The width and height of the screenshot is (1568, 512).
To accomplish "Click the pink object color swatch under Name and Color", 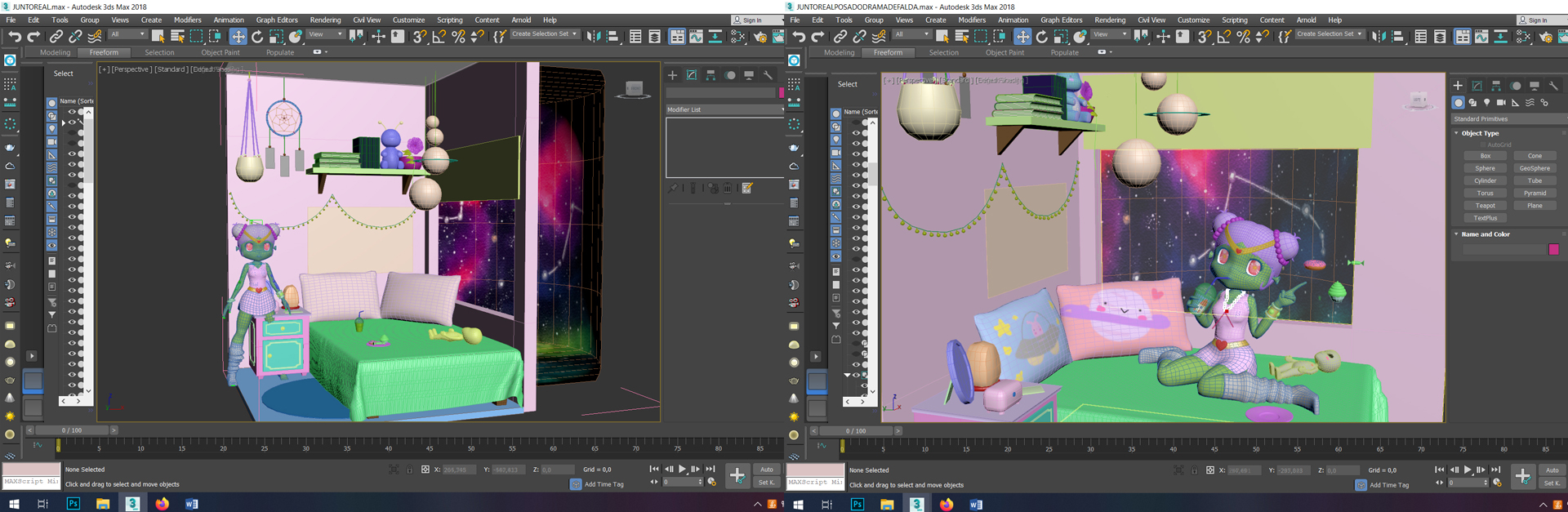I will pyautogui.click(x=1553, y=249).
